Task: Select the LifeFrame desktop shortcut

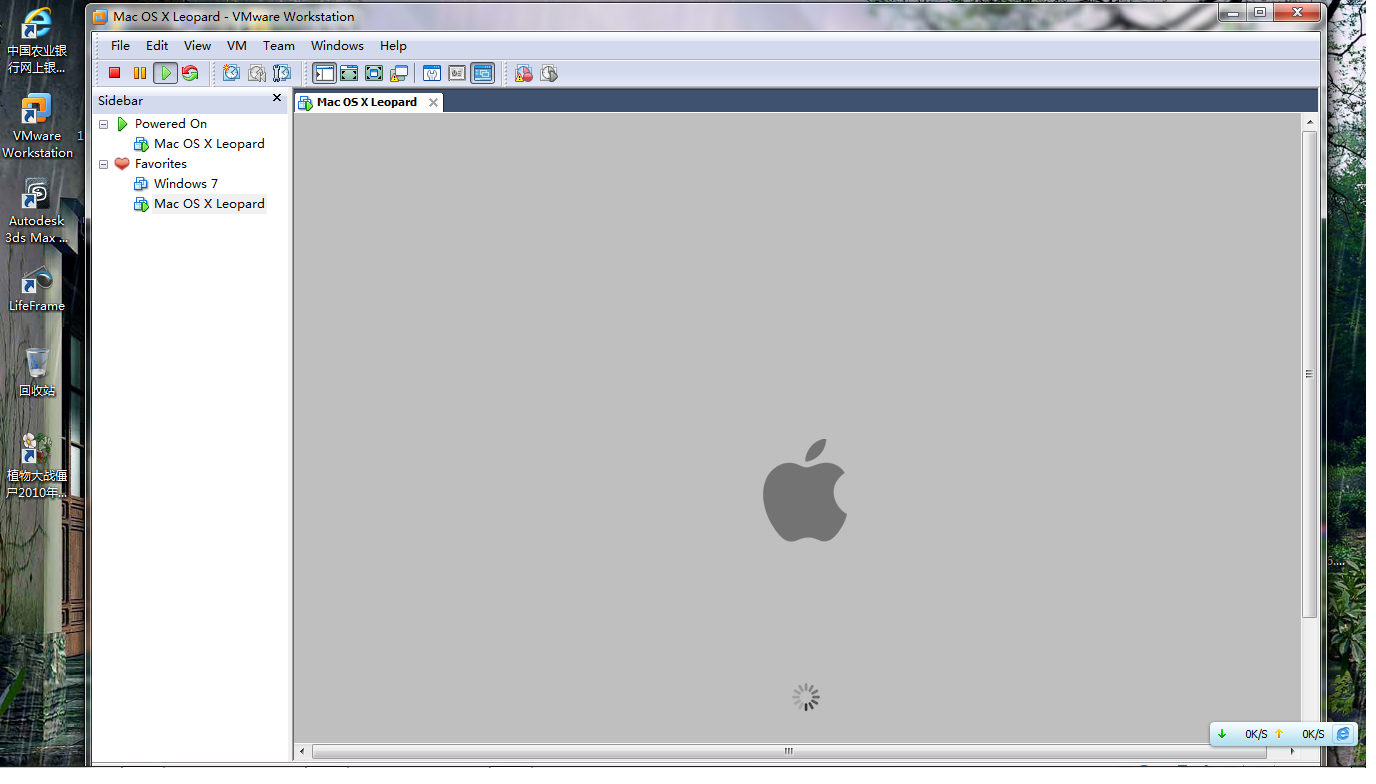Action: point(37,290)
